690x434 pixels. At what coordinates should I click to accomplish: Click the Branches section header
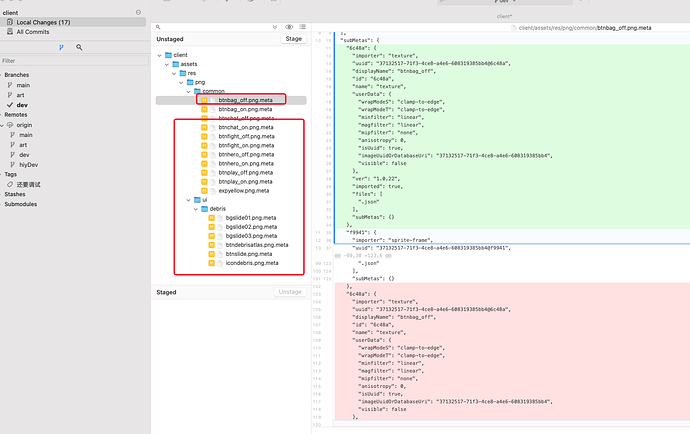click(x=17, y=75)
